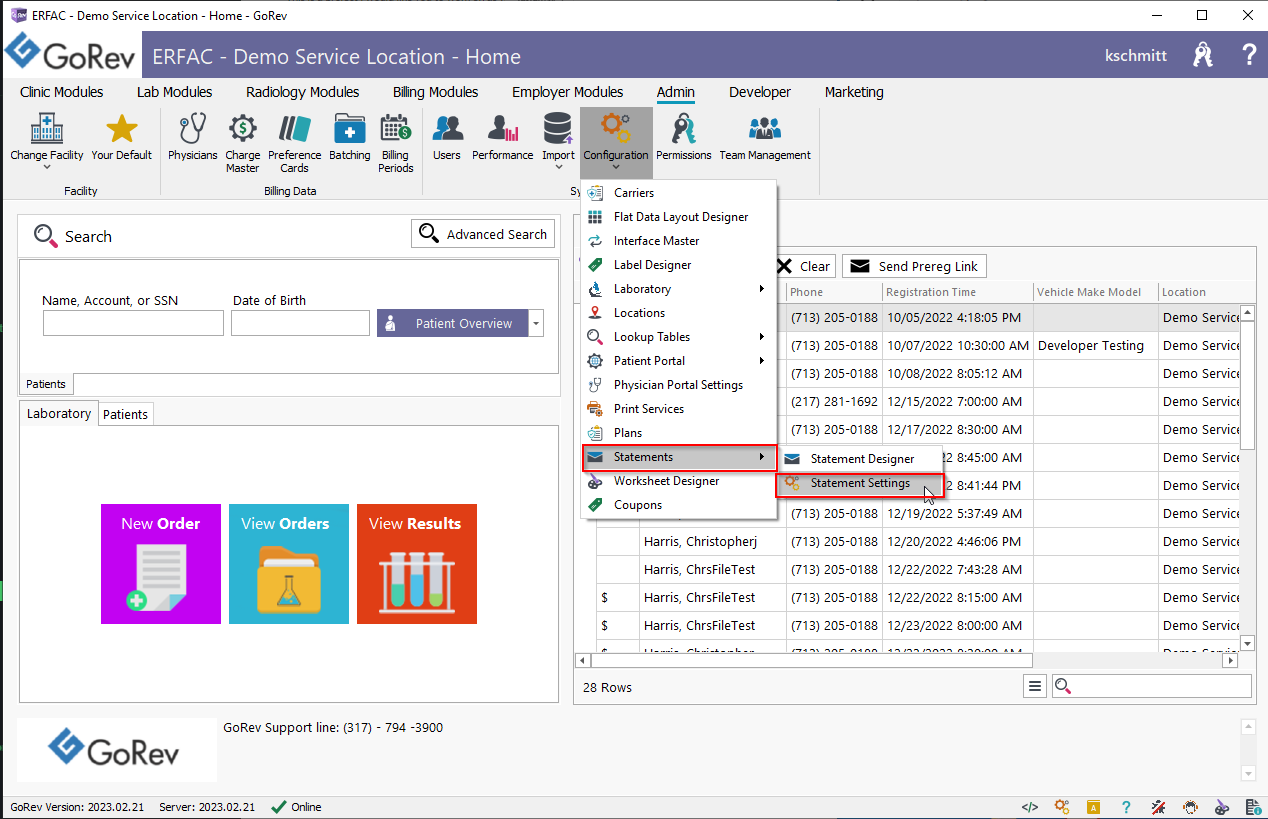Switch to Employer Modules tab
The width and height of the screenshot is (1268, 819).
coord(568,92)
